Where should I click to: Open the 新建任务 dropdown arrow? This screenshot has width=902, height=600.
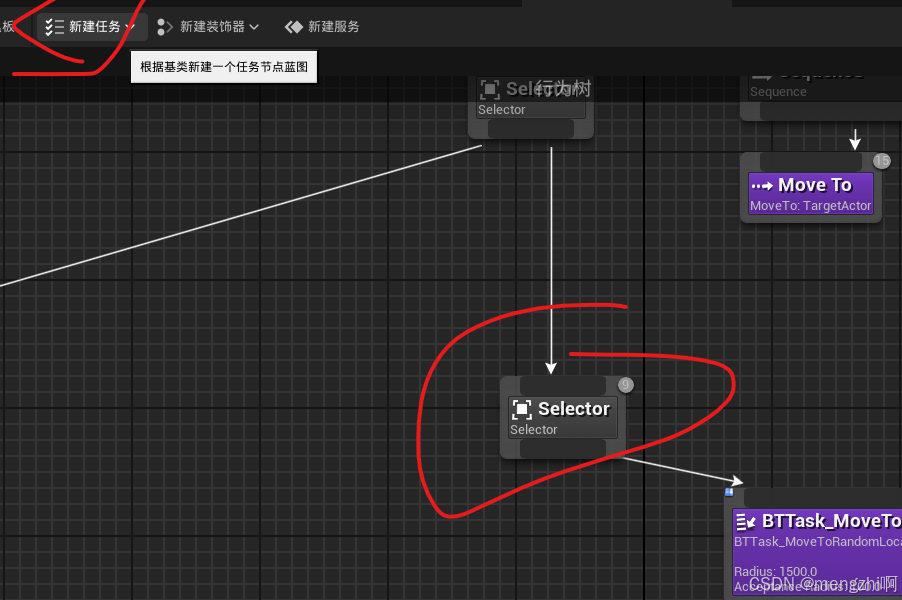[x=131, y=26]
